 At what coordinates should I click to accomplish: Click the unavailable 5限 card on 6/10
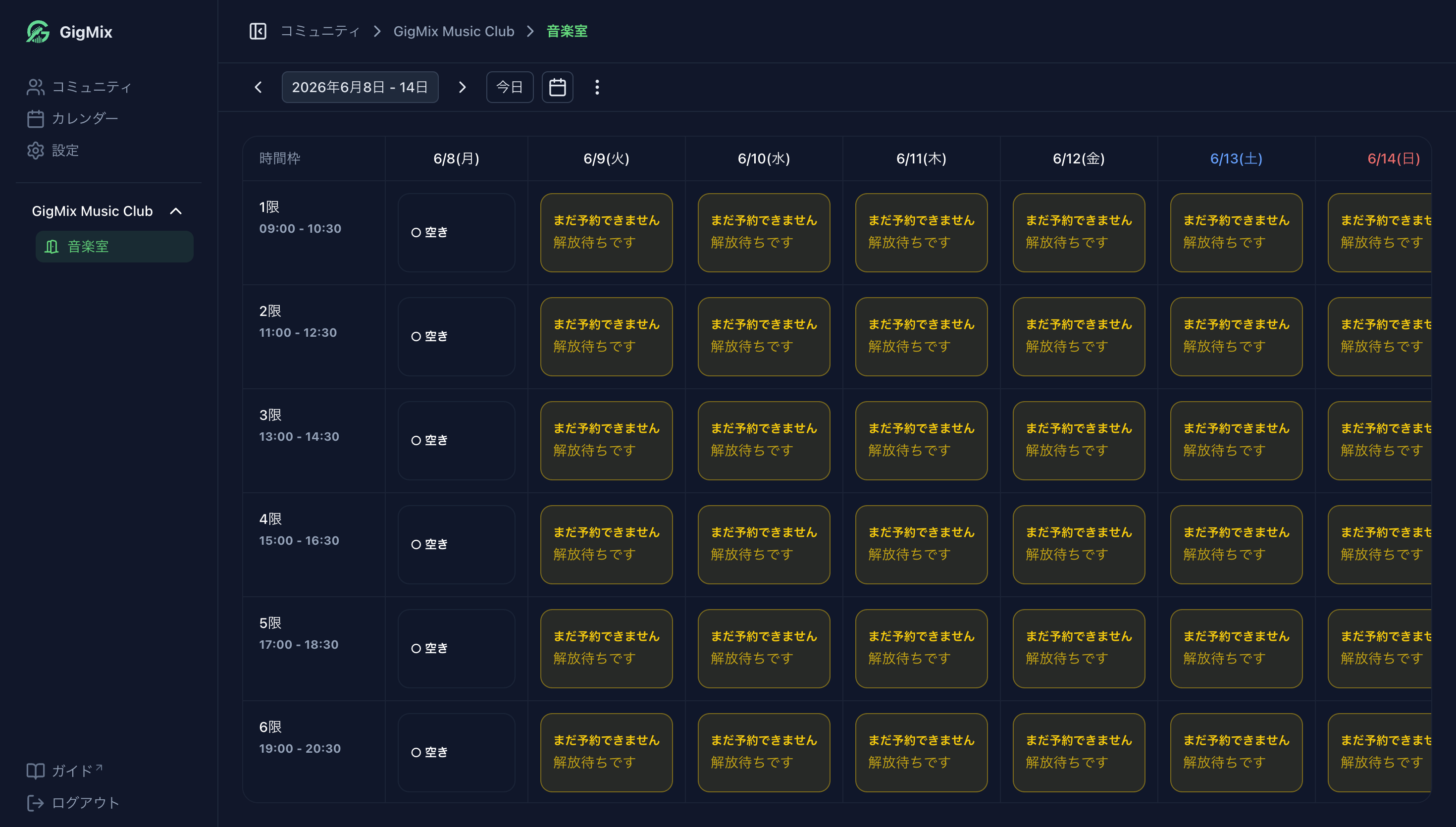(x=764, y=649)
